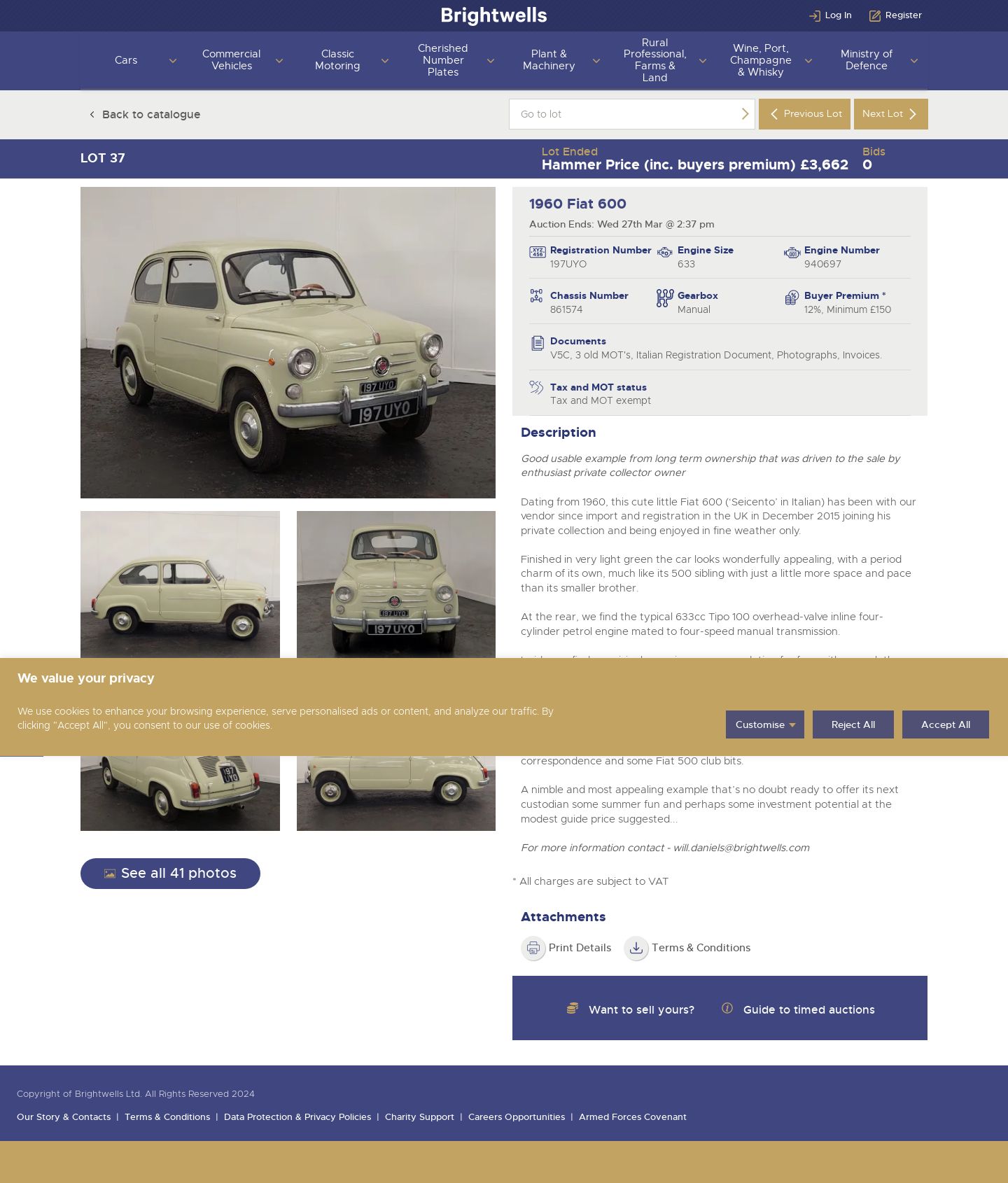1008x1183 pixels.
Task: Open the Commercial Vehicles menu item
Action: 232,60
